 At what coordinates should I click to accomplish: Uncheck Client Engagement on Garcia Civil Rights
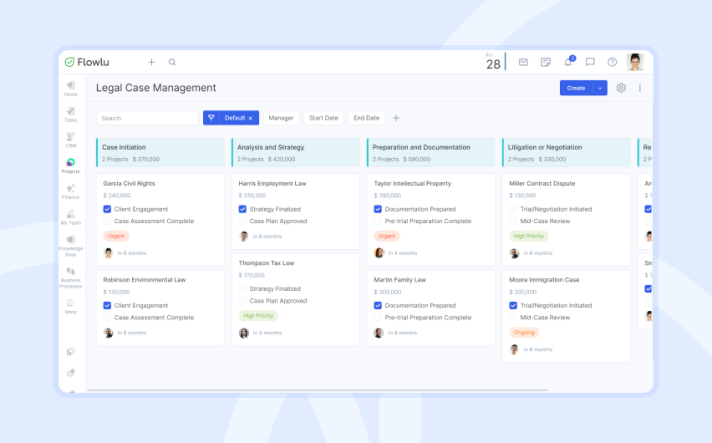click(107, 209)
